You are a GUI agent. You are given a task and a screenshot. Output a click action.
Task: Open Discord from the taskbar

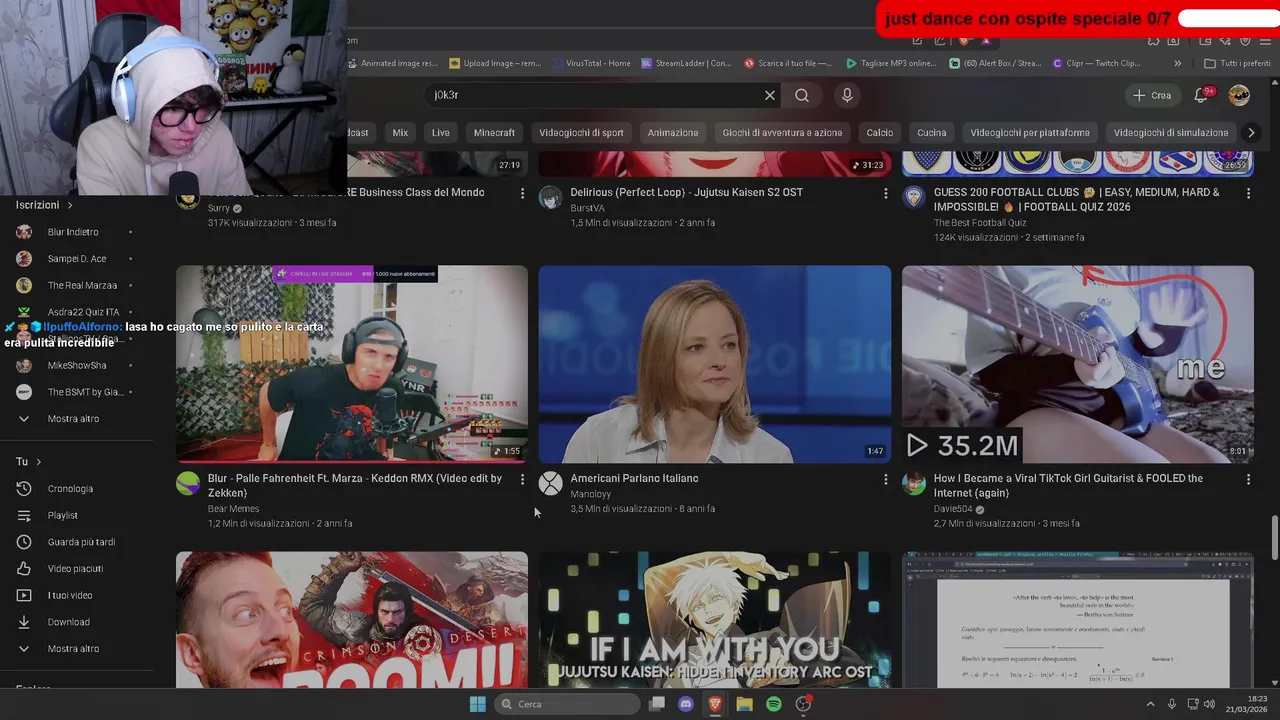coord(686,704)
